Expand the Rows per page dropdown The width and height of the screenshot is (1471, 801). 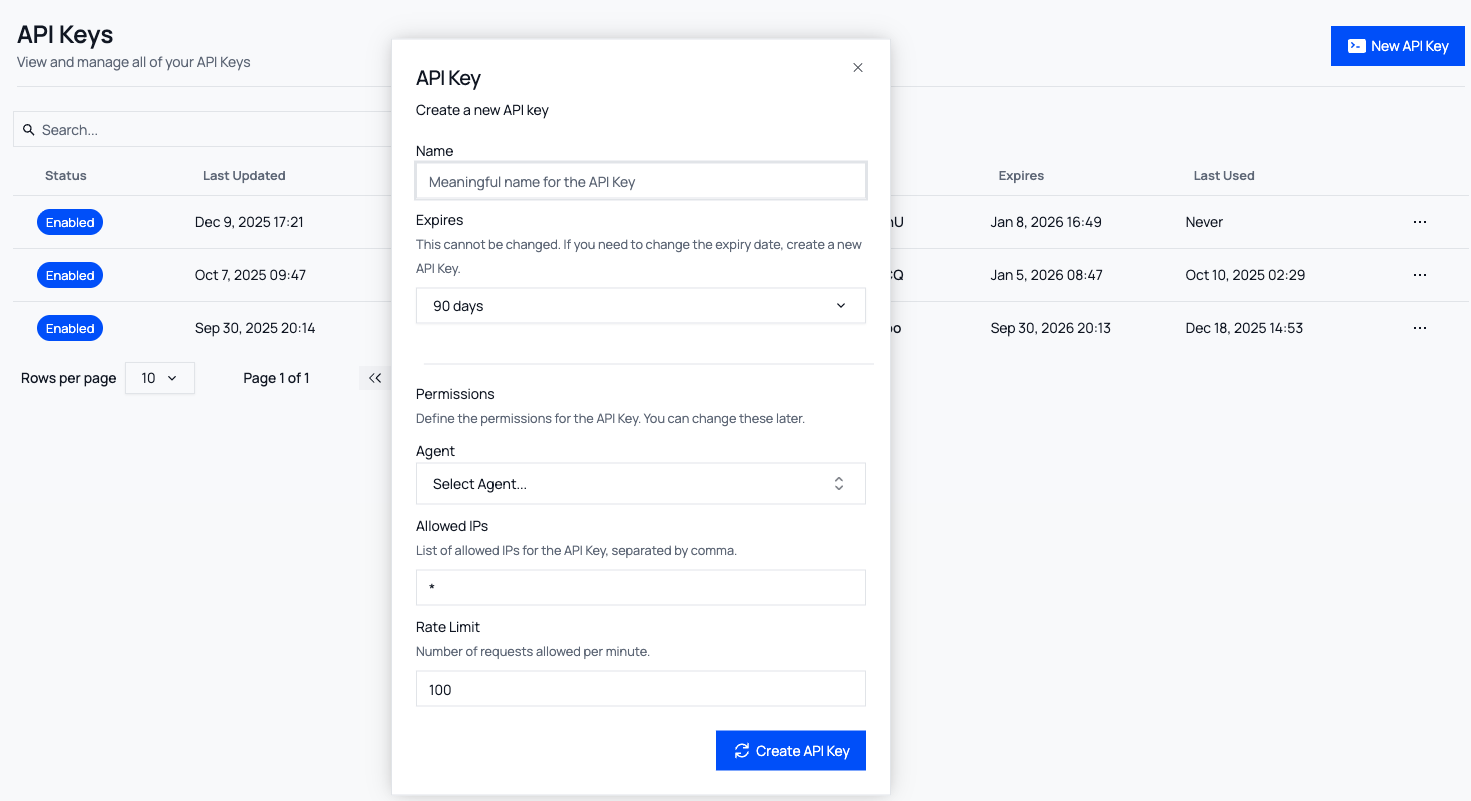159,378
